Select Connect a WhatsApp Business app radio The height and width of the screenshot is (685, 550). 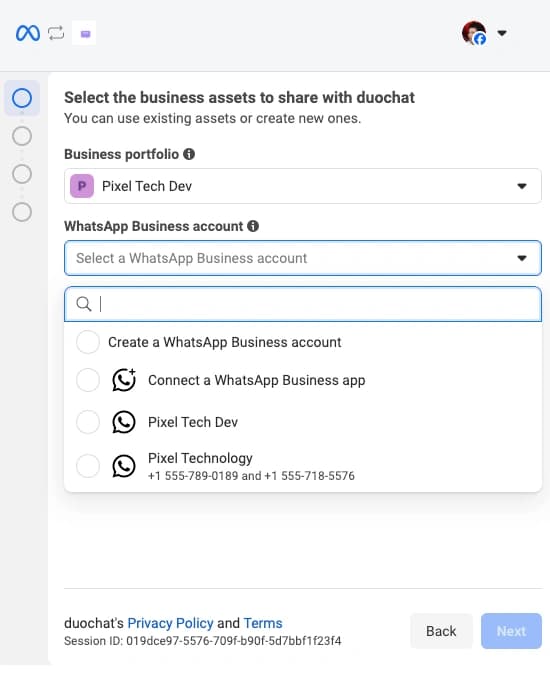(x=88, y=380)
